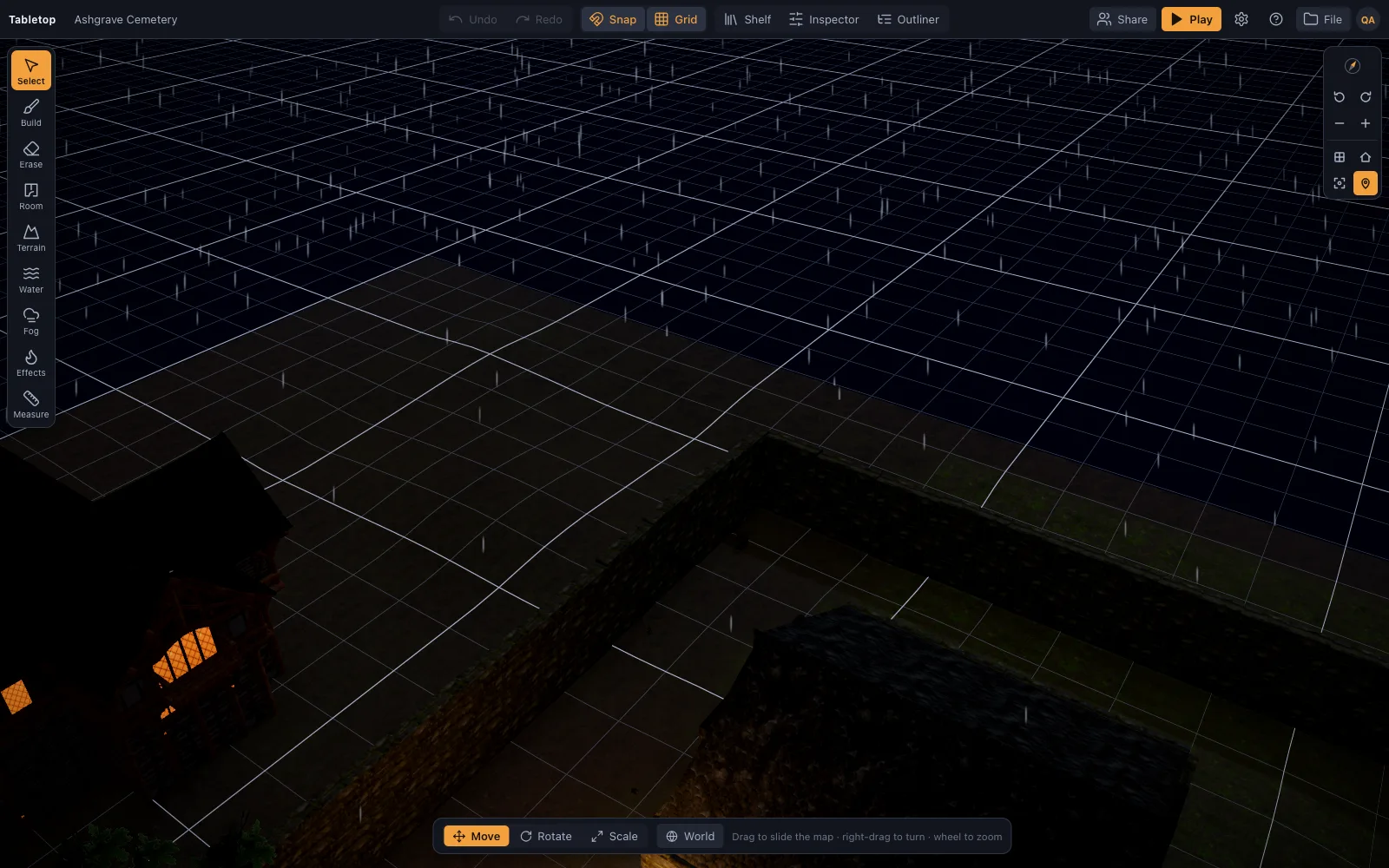The width and height of the screenshot is (1389, 868).
Task: Click the compass to reset north
Action: pyautogui.click(x=1353, y=66)
